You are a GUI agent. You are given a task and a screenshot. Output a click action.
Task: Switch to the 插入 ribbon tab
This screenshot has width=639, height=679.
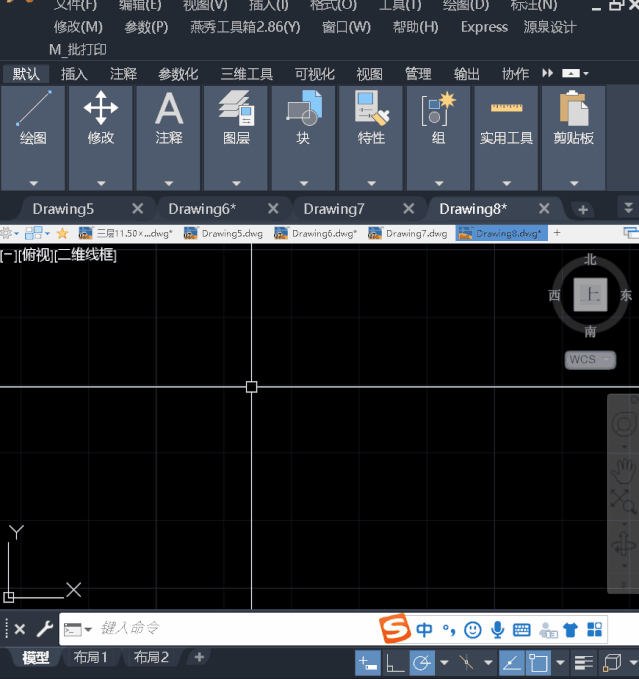74,74
